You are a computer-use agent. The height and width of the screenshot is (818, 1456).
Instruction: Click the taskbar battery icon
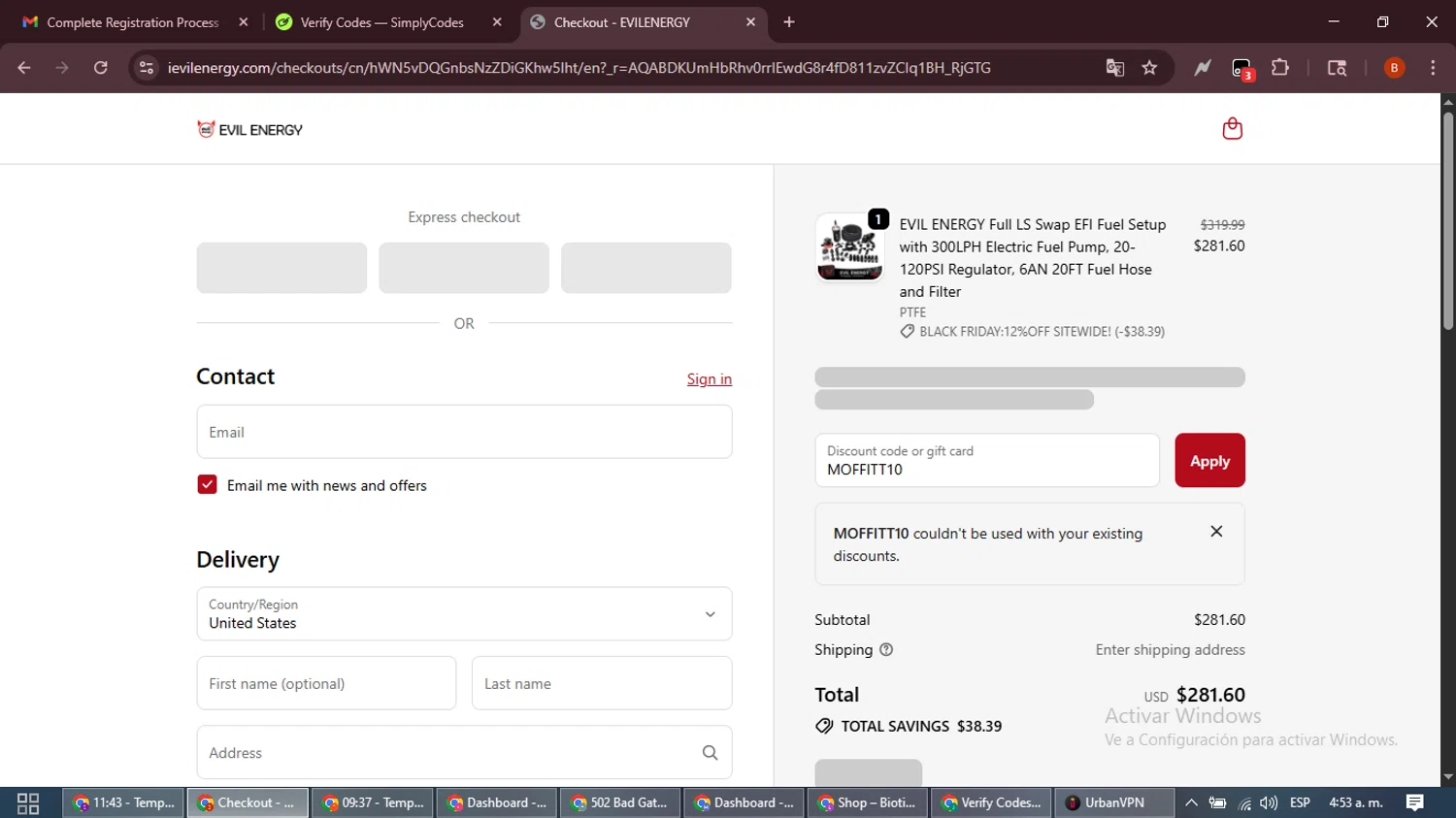(x=1217, y=803)
